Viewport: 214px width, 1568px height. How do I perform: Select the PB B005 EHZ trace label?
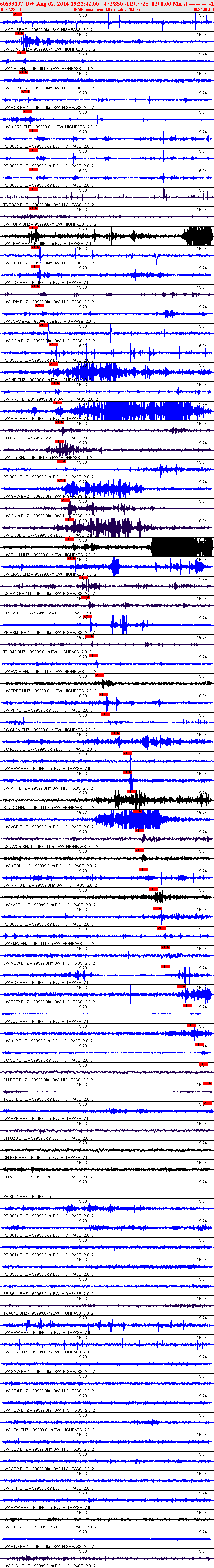[x=48, y=147]
